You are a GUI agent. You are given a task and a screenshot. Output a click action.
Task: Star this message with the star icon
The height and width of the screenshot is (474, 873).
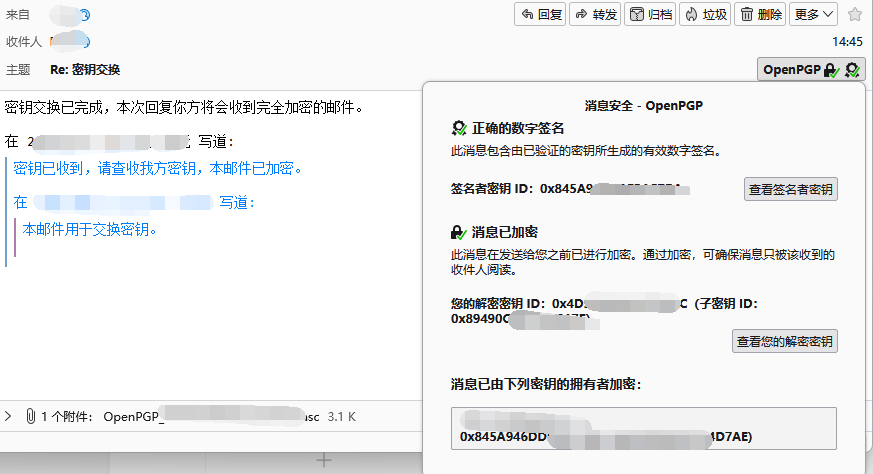[x=855, y=14]
